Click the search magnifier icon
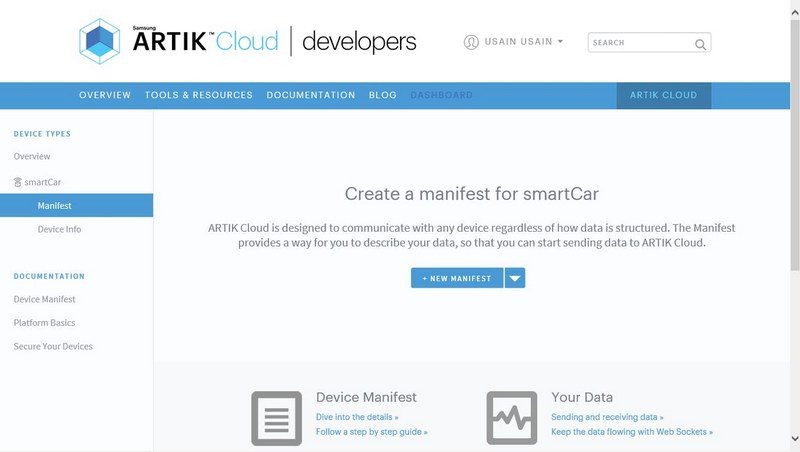The image size is (800, 452). click(x=701, y=44)
